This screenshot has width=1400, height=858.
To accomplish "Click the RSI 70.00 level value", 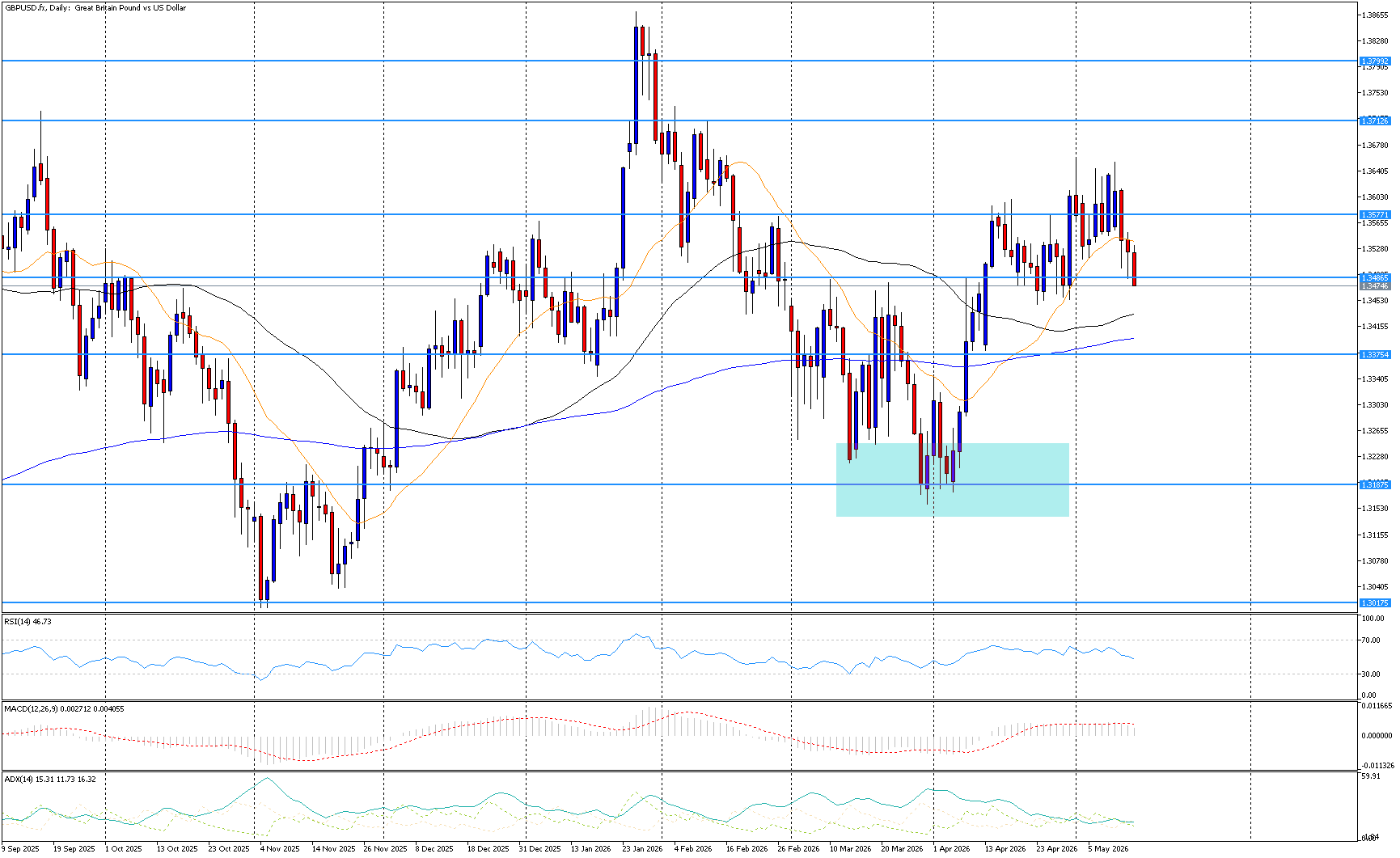I will (x=1370, y=640).
